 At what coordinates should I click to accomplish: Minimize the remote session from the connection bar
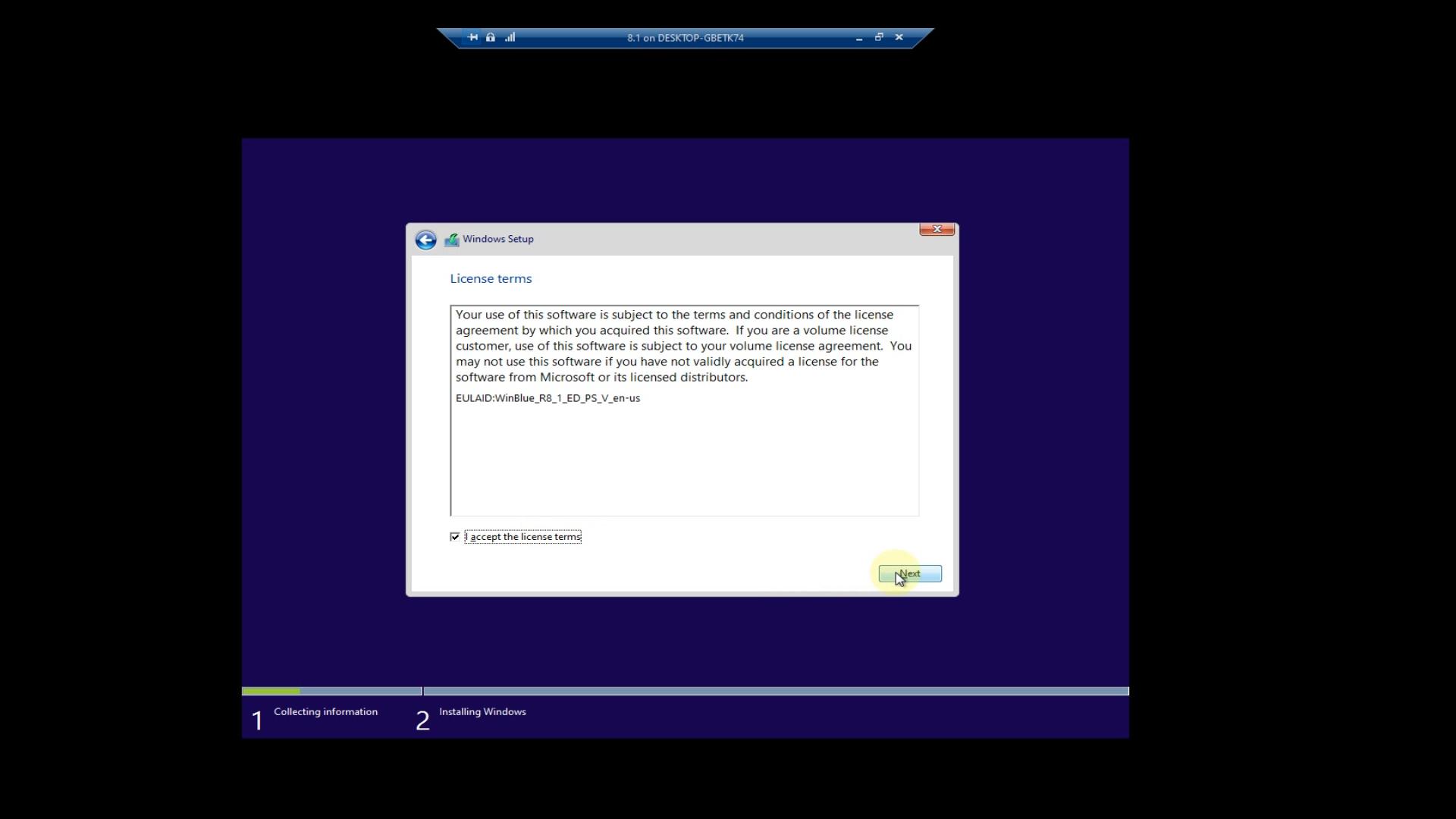(859, 38)
